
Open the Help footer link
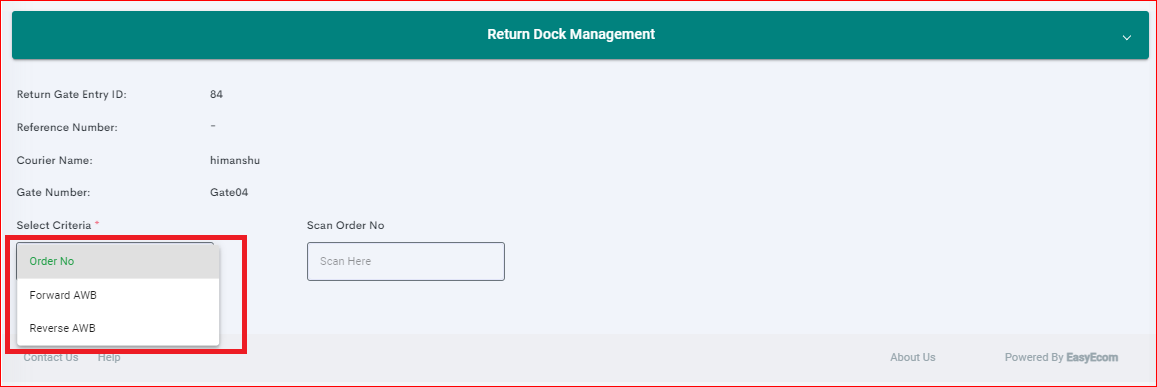(109, 357)
